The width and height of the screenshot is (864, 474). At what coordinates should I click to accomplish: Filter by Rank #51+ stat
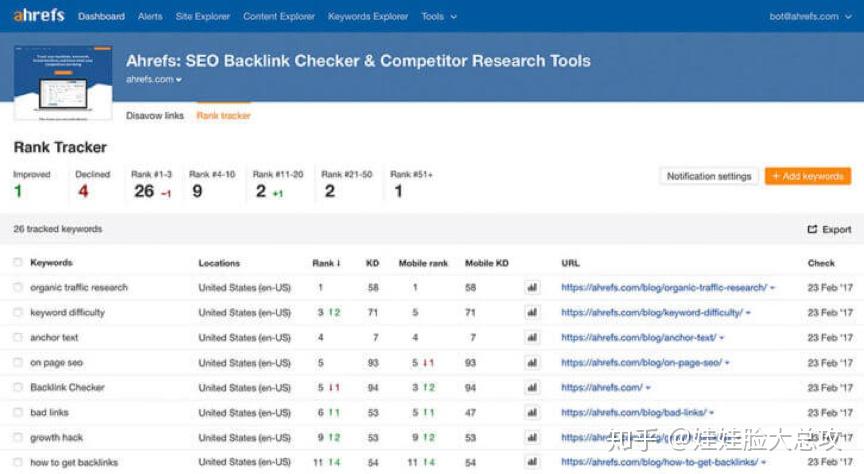click(411, 184)
